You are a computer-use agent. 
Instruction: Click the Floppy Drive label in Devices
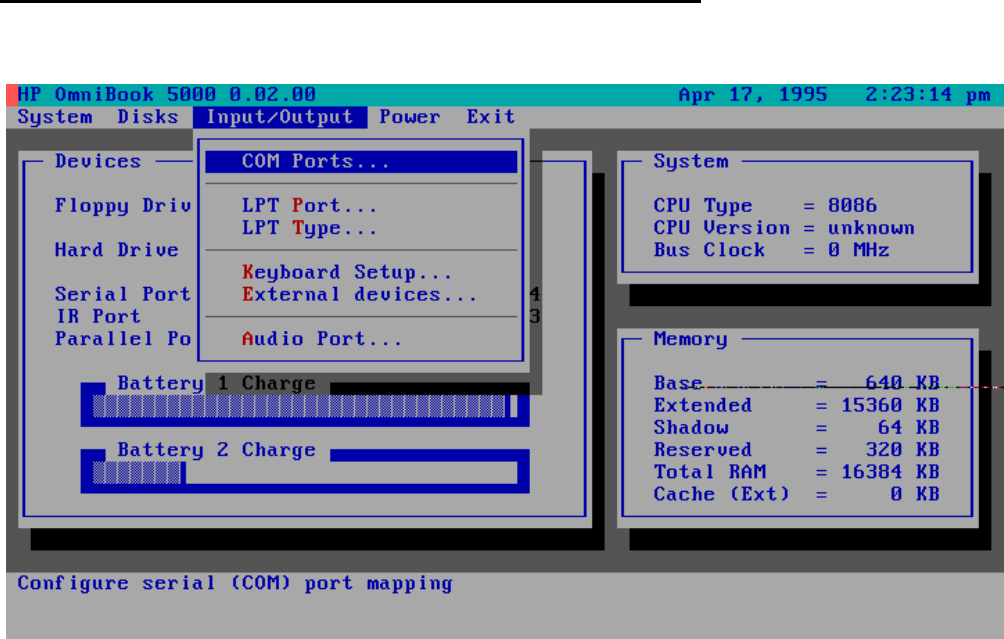(123, 206)
